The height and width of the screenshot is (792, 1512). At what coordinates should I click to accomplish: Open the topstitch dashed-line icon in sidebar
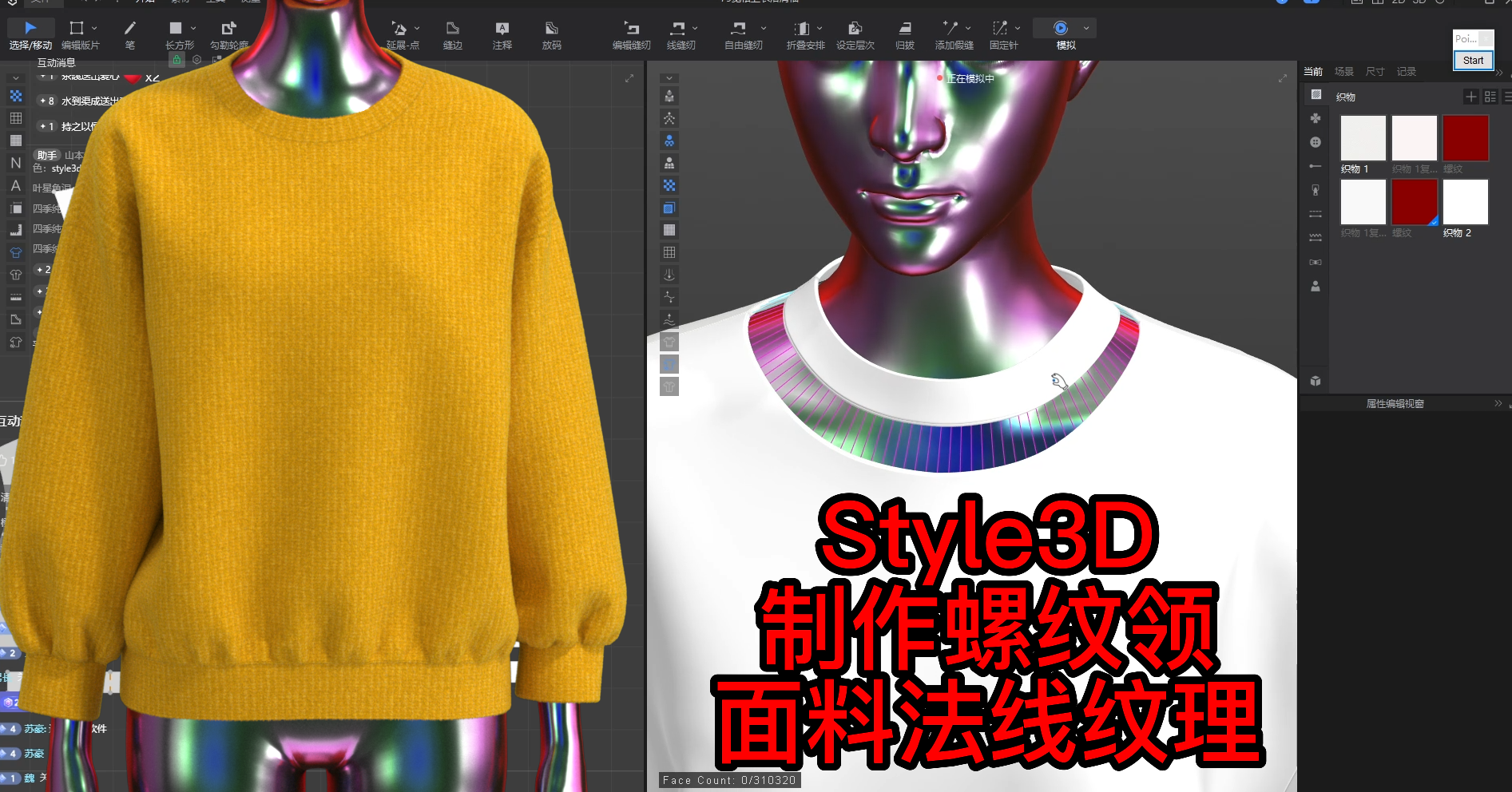point(1316,214)
